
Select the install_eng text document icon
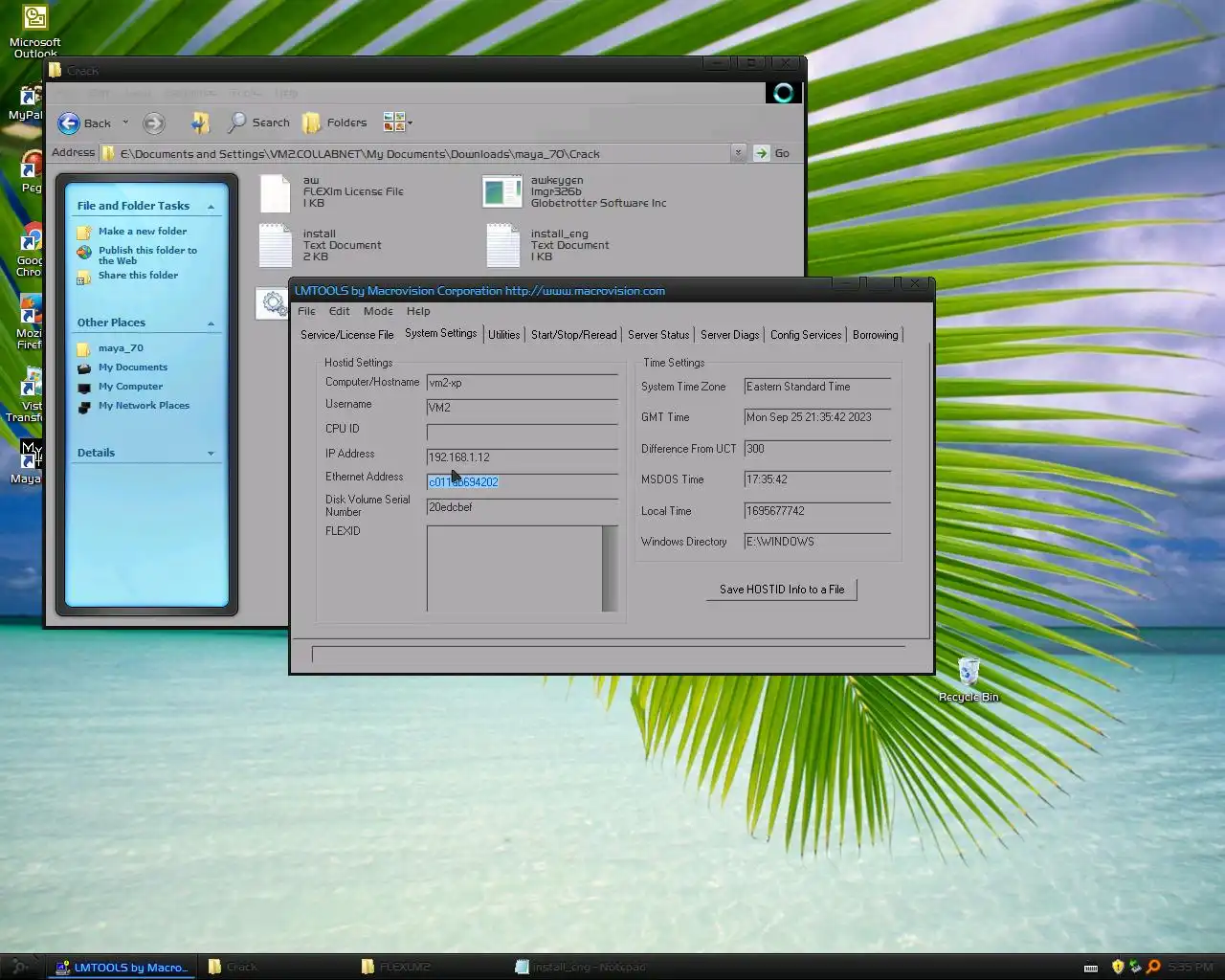click(502, 246)
